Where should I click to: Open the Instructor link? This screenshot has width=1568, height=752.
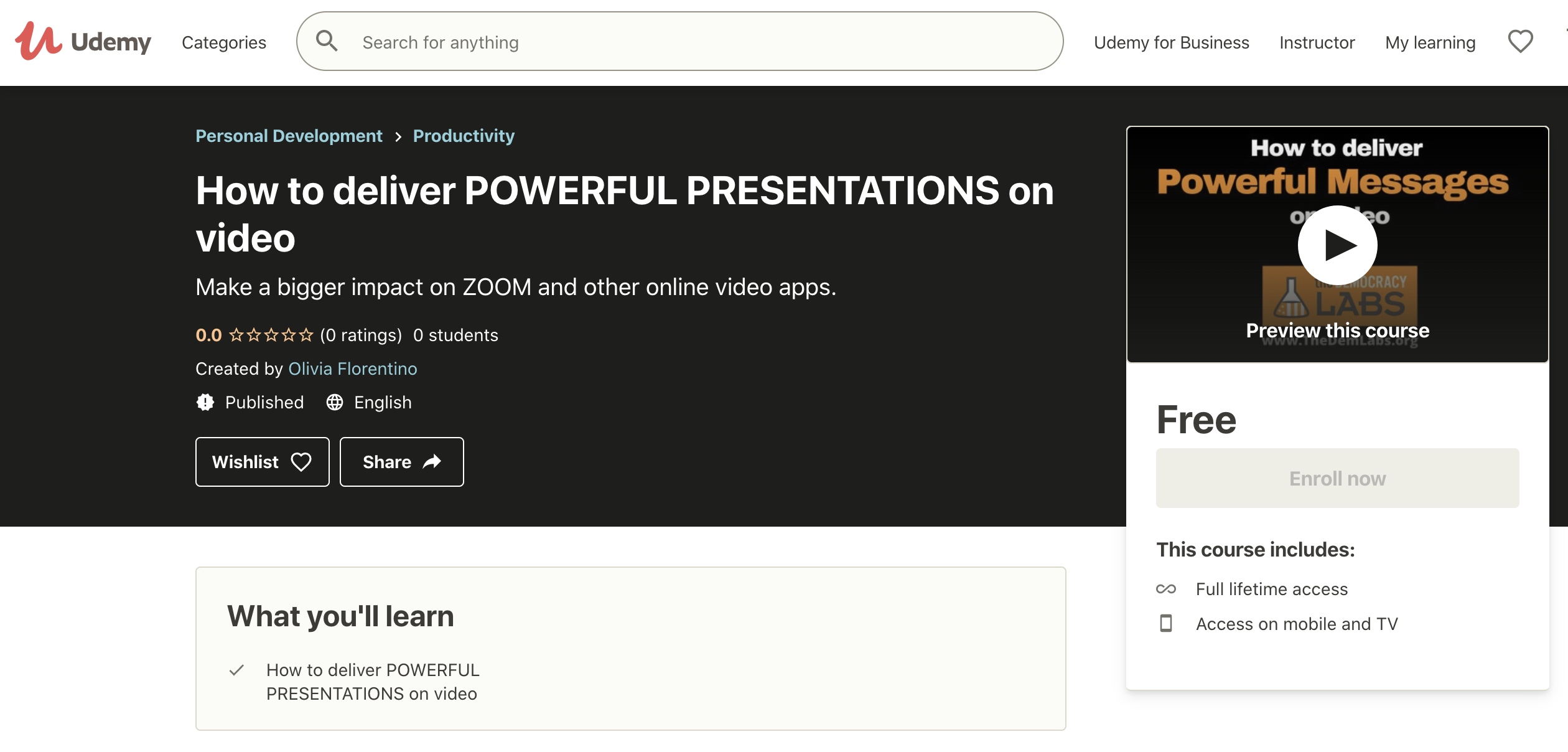pyautogui.click(x=1317, y=42)
